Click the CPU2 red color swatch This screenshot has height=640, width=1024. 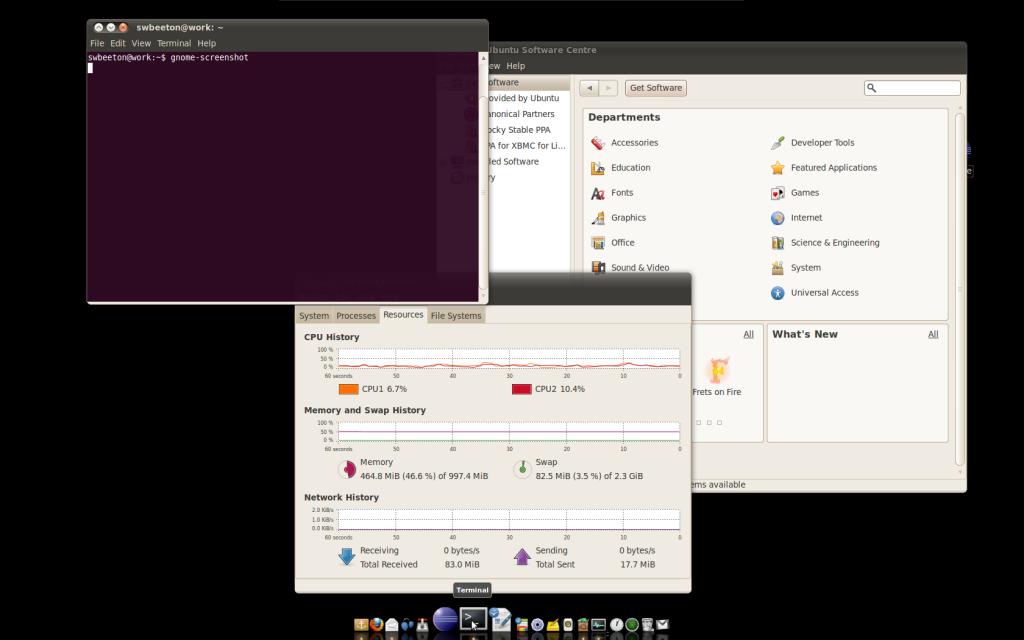coord(522,389)
